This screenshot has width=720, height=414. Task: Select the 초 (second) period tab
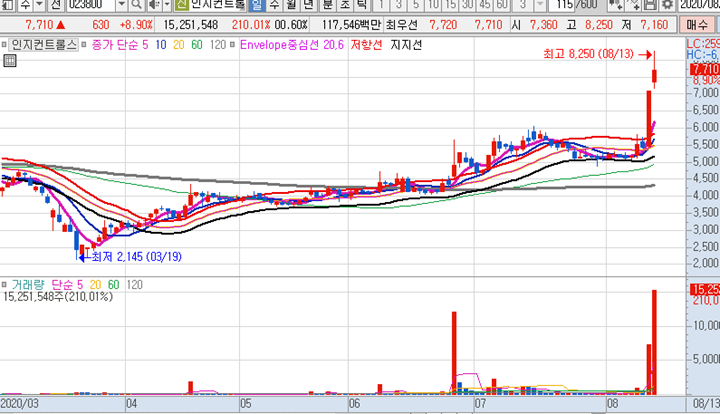344,5
